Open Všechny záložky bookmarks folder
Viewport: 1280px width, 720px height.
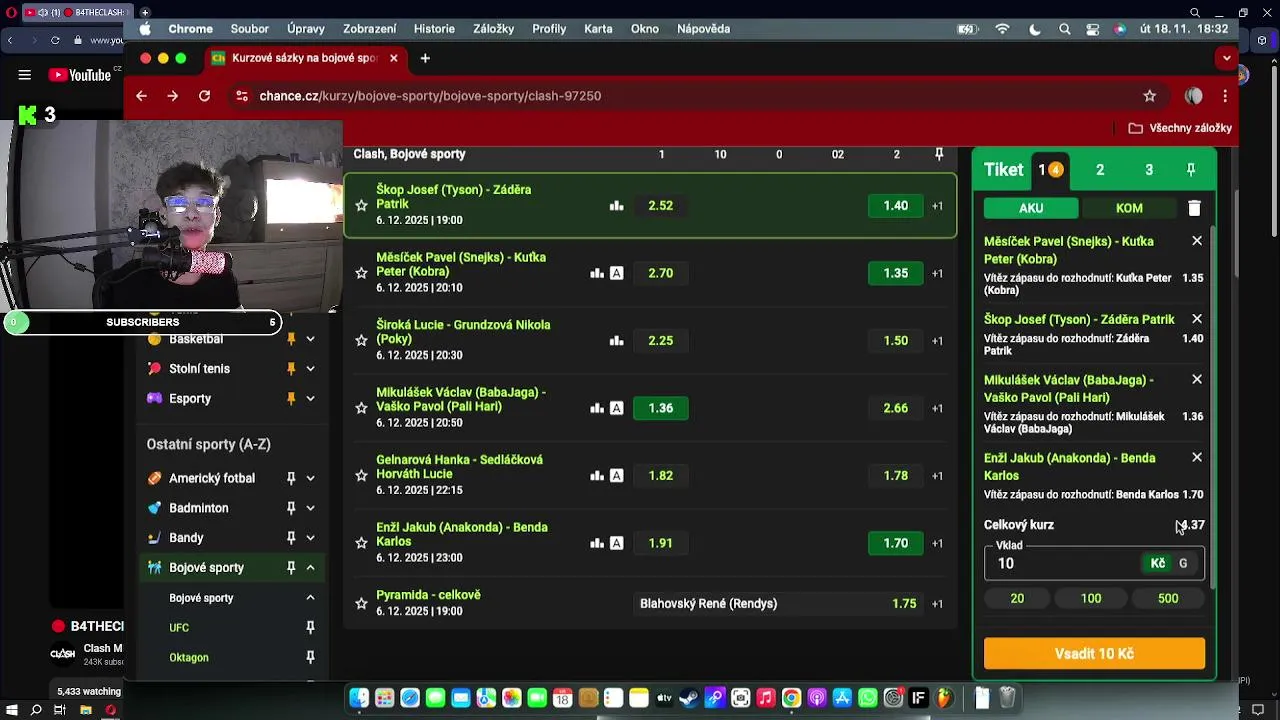tap(1180, 128)
